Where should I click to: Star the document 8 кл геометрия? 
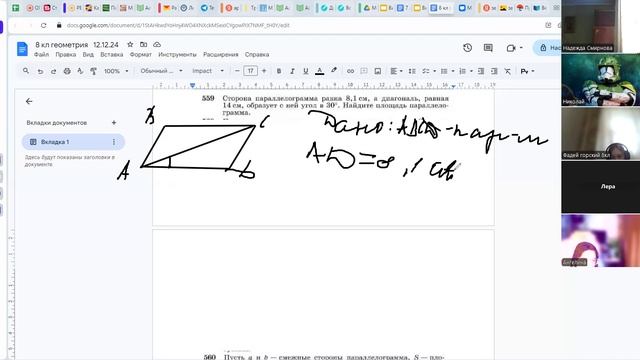(x=130, y=44)
